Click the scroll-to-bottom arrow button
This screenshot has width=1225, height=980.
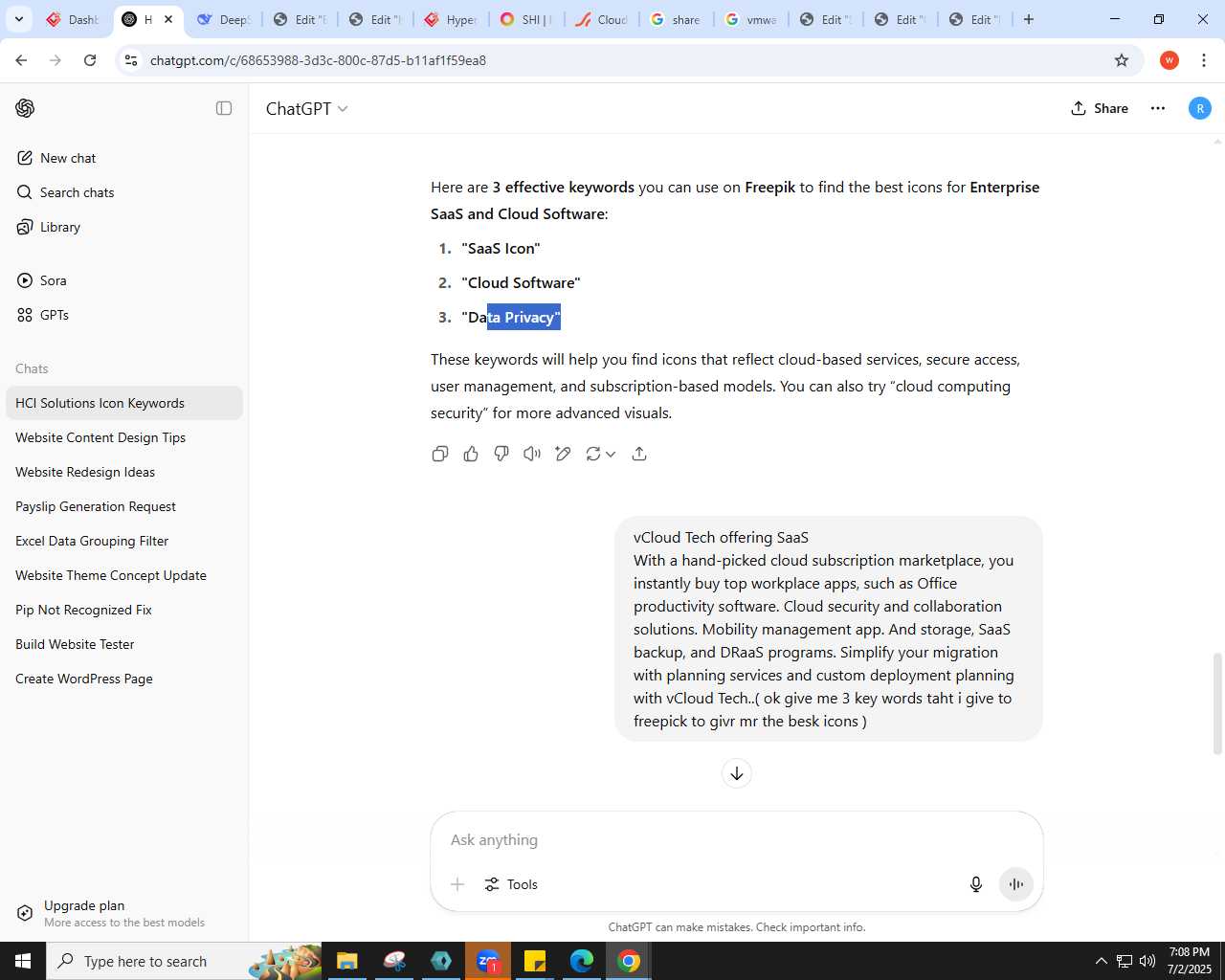point(737,773)
